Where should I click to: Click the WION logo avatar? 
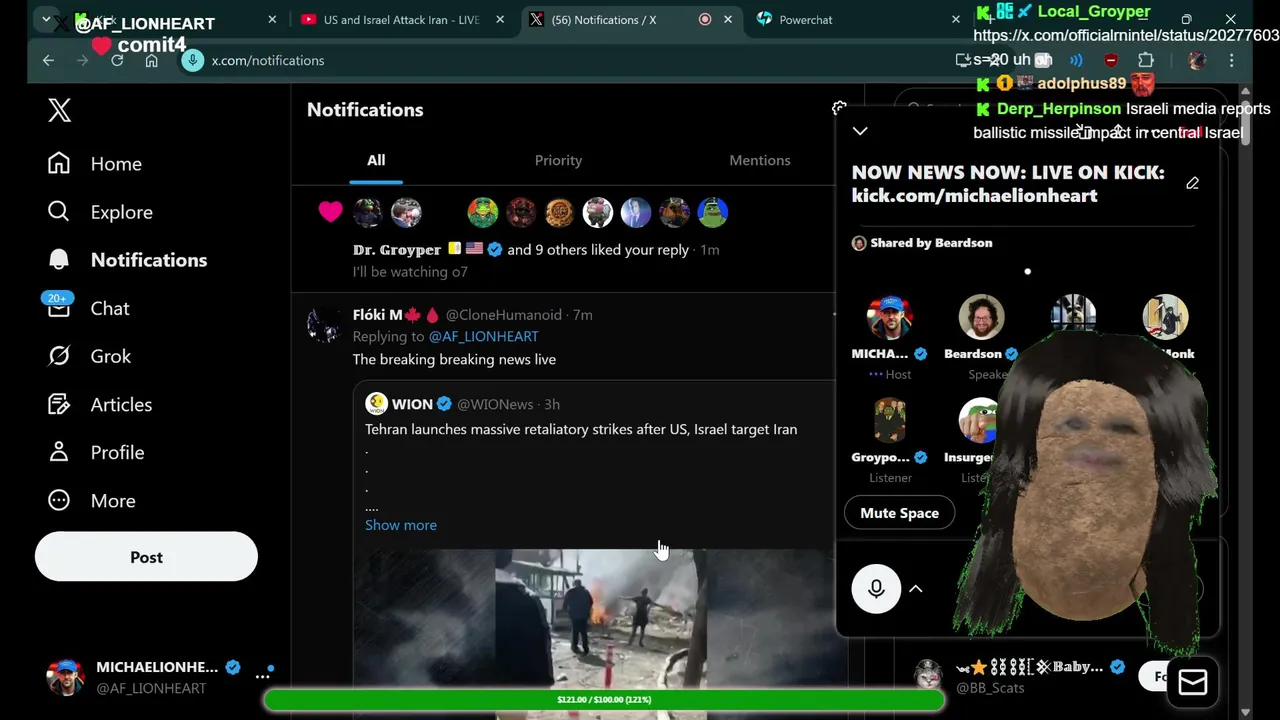click(x=376, y=403)
